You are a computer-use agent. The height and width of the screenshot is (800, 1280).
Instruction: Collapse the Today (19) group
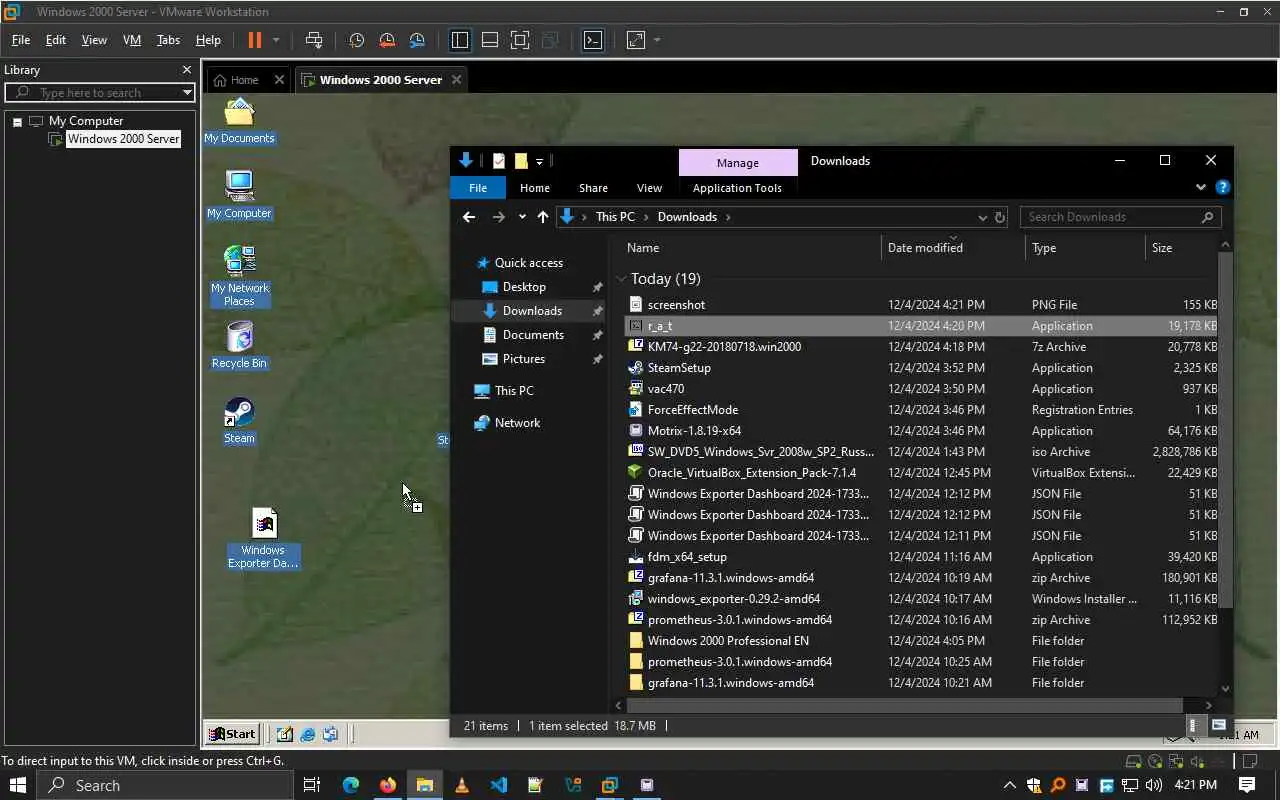(622, 279)
